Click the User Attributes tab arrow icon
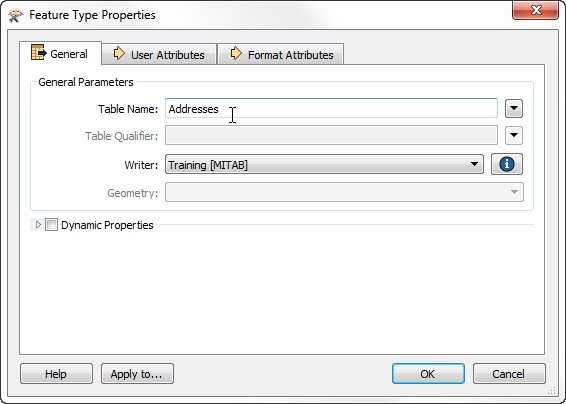Screen dimensions: 566x404 119,53
